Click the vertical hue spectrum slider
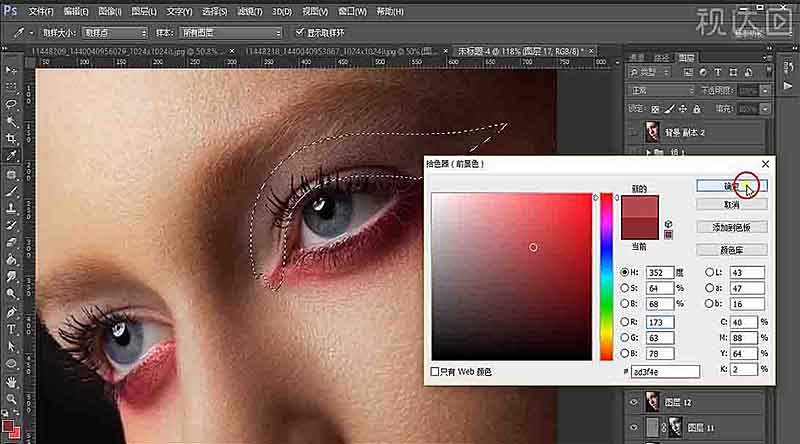Screen dimensions: 800x444 click(x=606, y=277)
